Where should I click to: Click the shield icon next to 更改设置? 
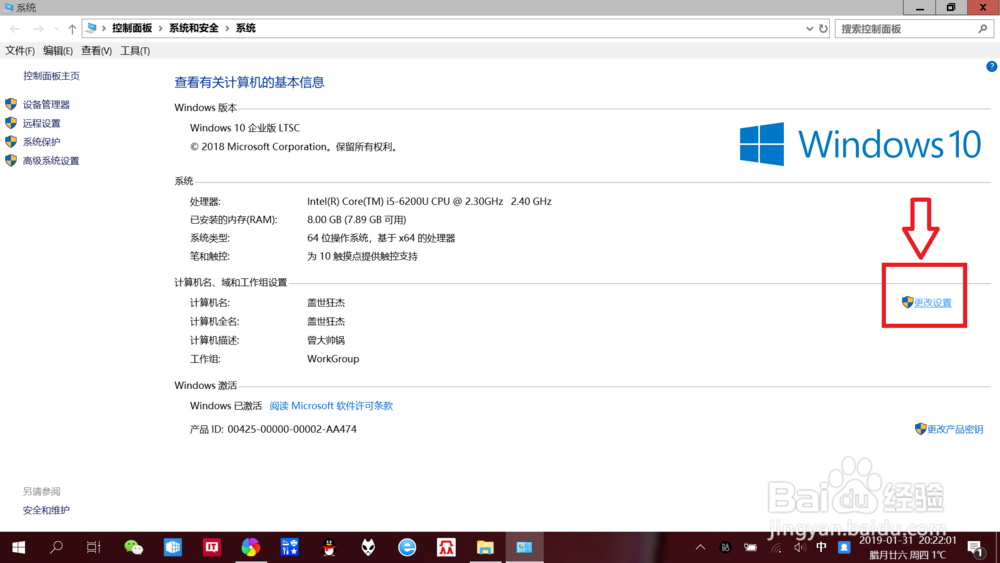pos(908,302)
